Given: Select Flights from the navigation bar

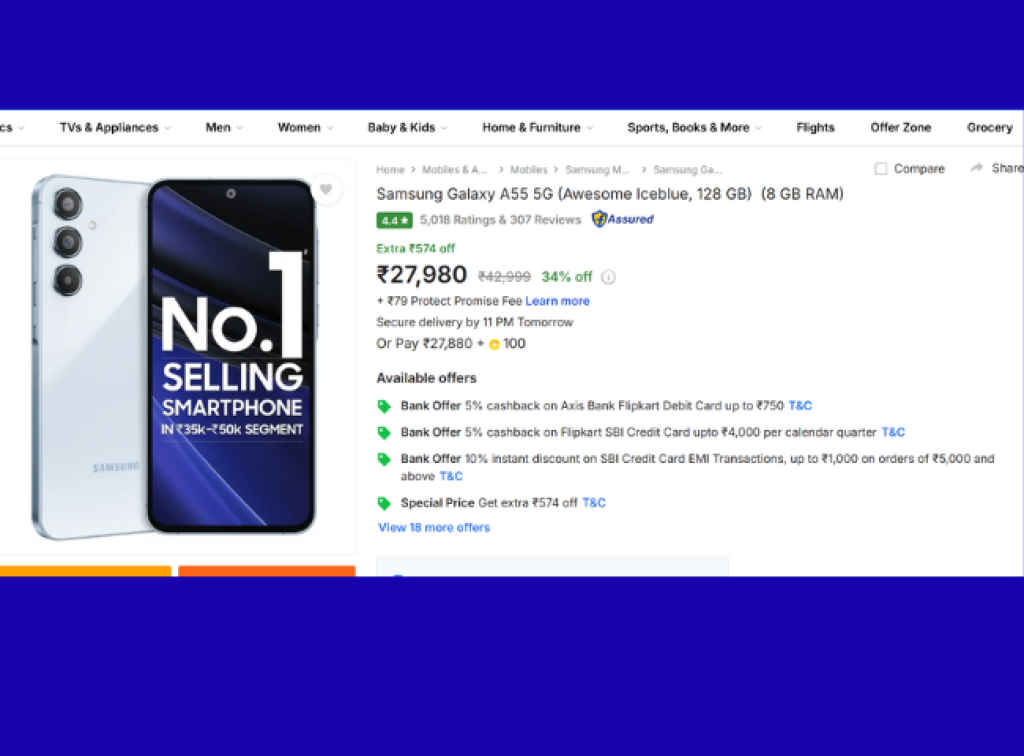Looking at the screenshot, I should (x=815, y=127).
